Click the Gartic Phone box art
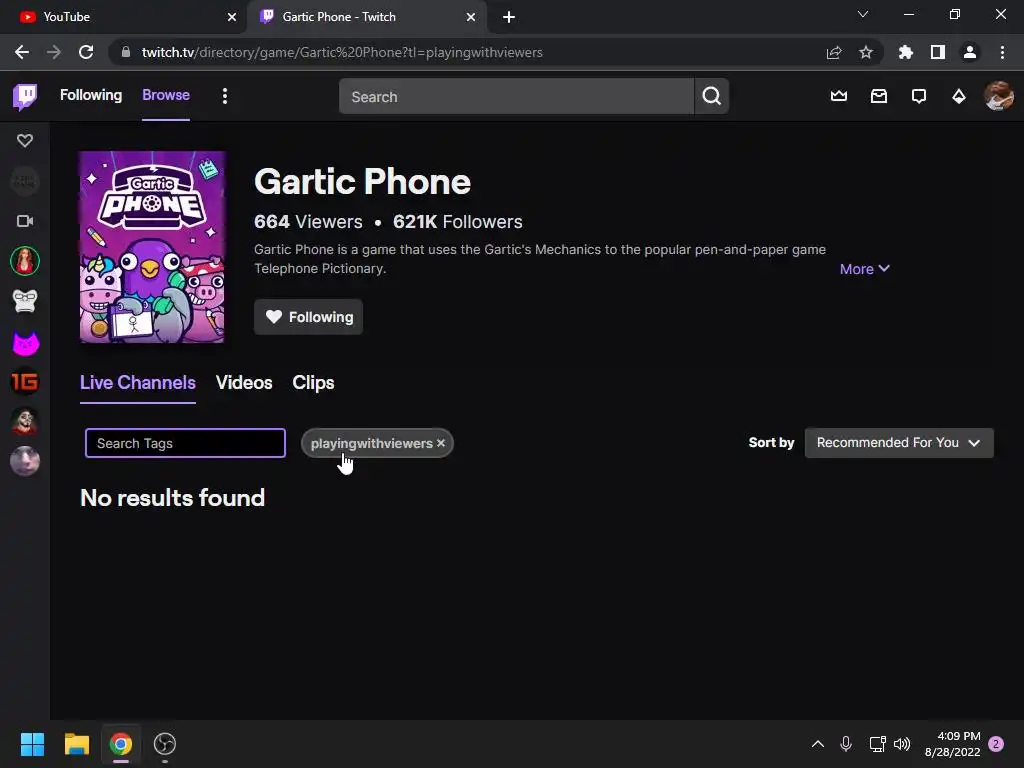The height and width of the screenshot is (768, 1024). tap(152, 247)
